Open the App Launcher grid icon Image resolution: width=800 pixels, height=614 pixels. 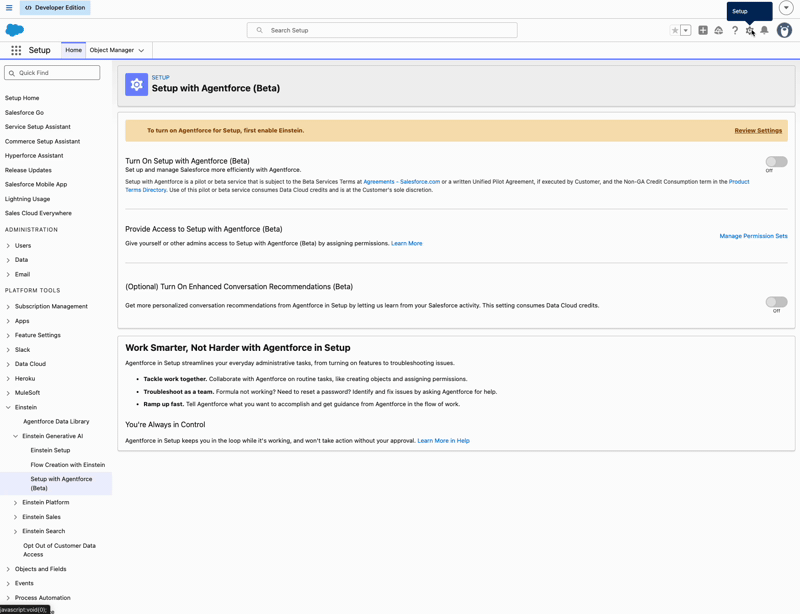coord(16,49)
